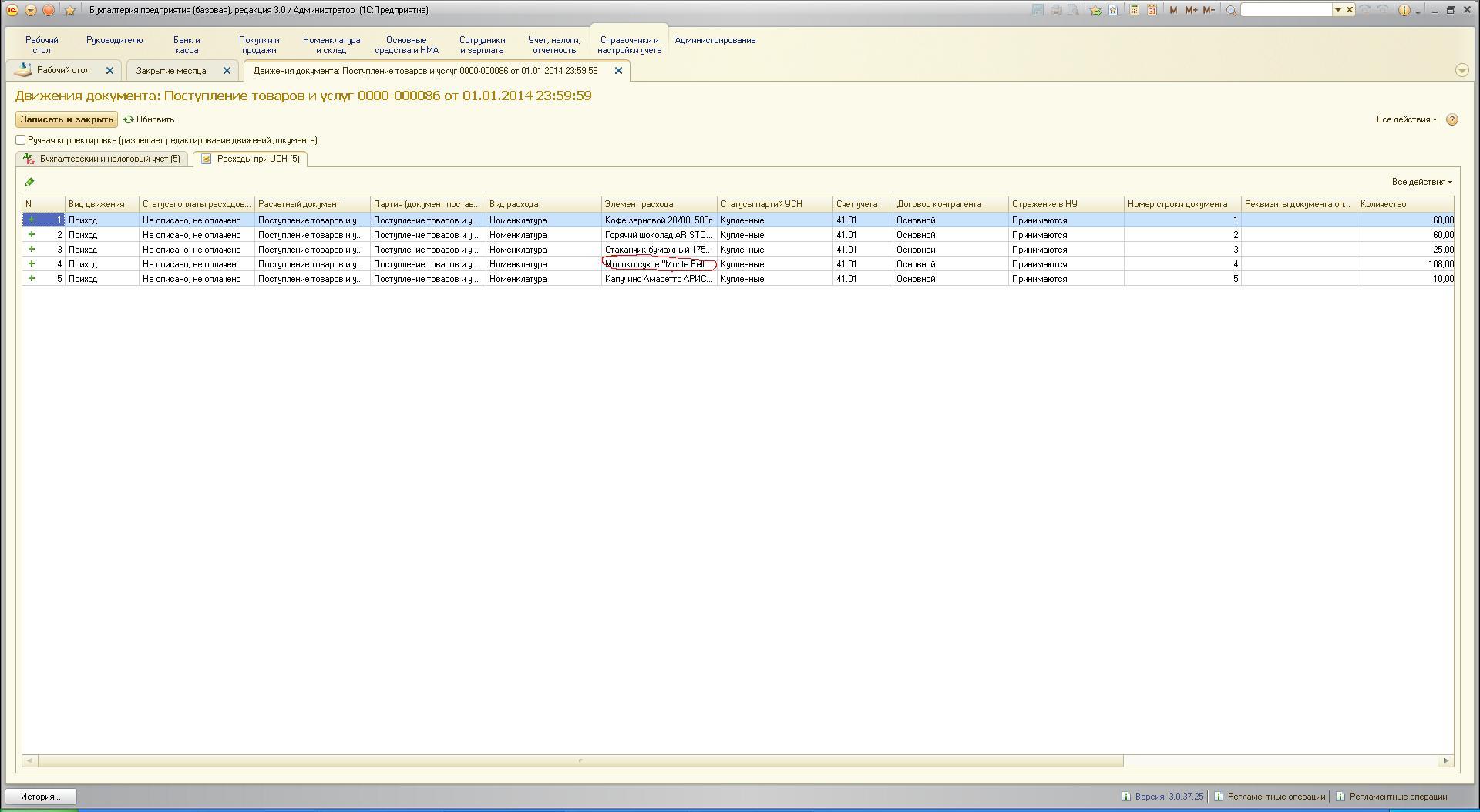Click the green pencil edit icon above table
1480x812 pixels.
30,183
